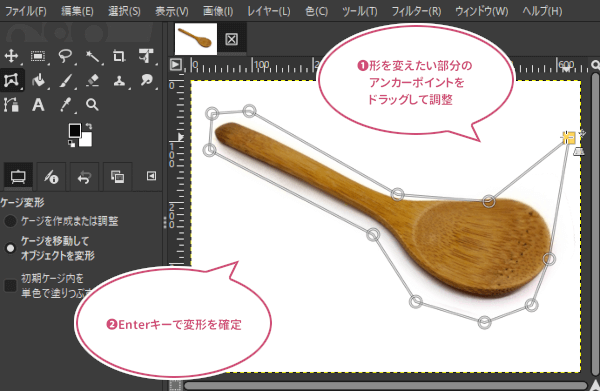Select the spoon image thumbnail tab

pos(196,39)
